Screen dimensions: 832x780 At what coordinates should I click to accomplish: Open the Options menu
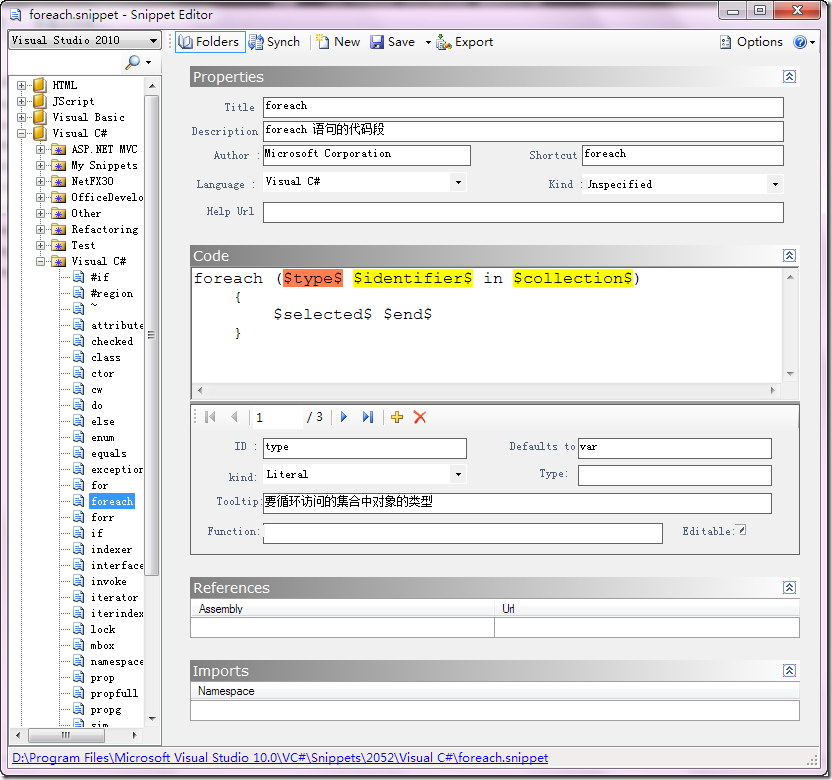[x=751, y=42]
